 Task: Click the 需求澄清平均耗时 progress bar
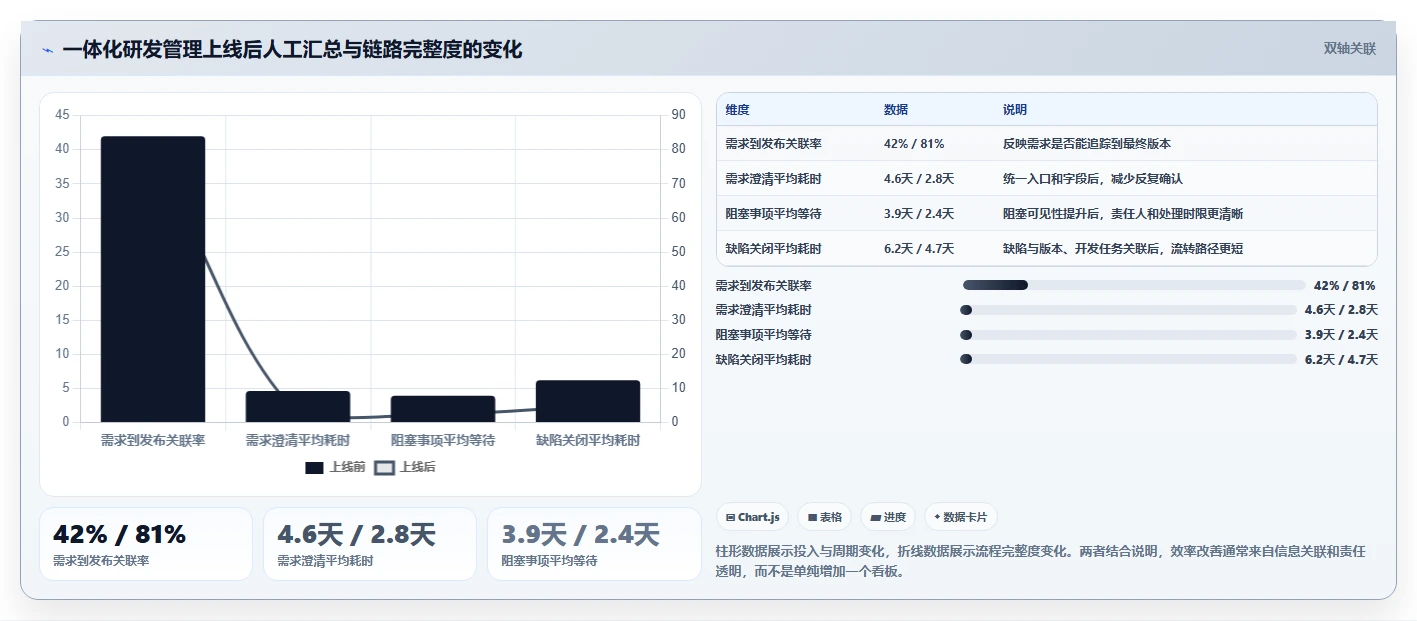point(1128,310)
